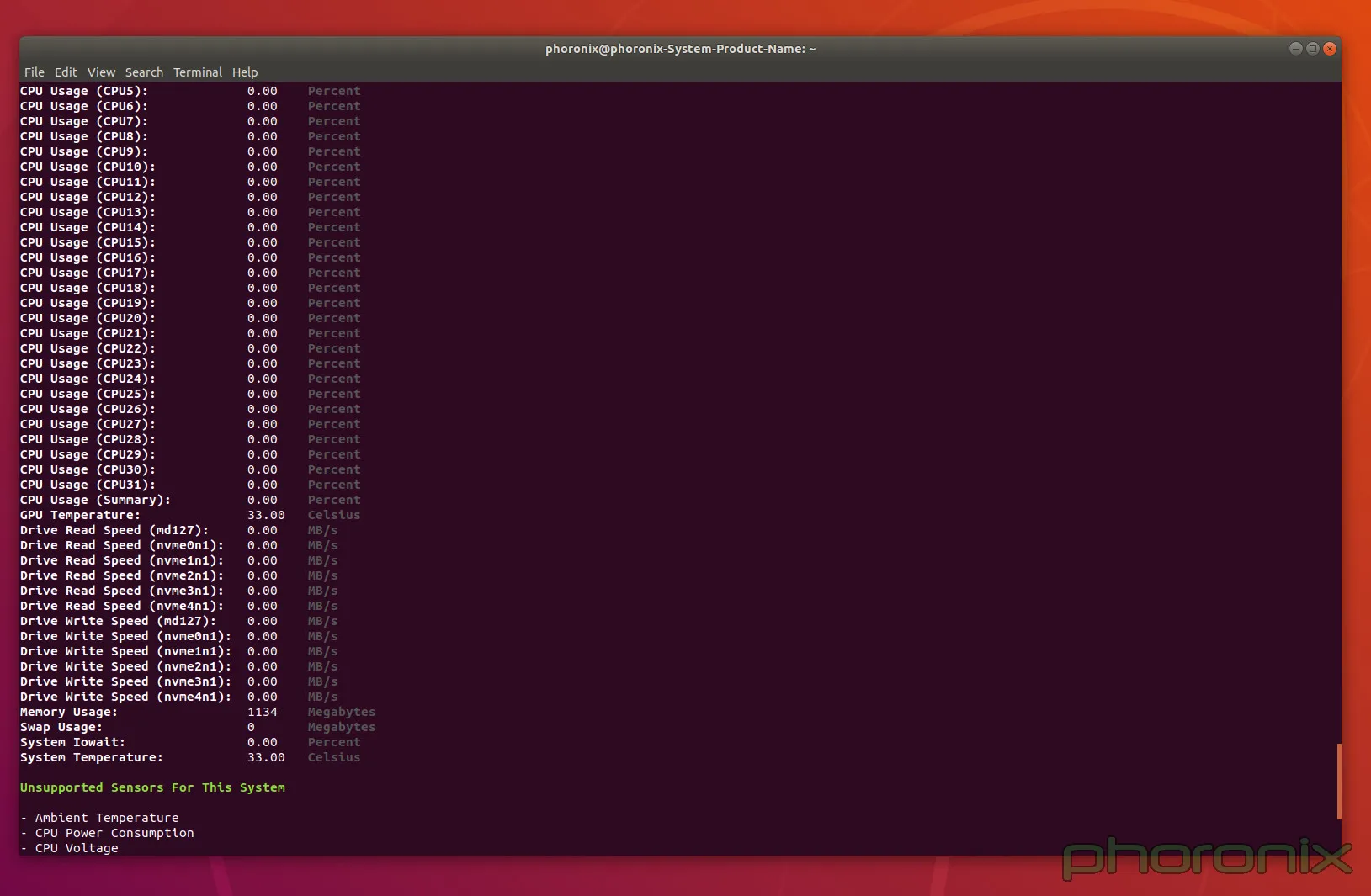Viewport: 1371px width, 896px height.
Task: Click the 'CPU Usage (CPU19):' line
Action: point(190,303)
